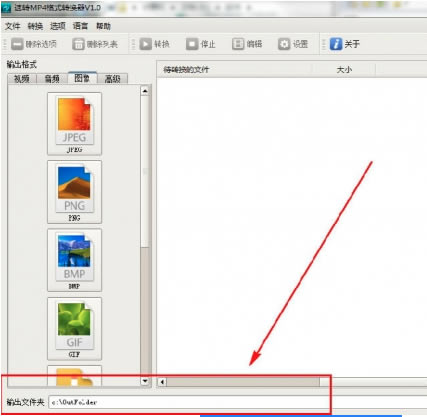The width and height of the screenshot is (427, 417).
Task: Click the Convert play icon in toolbar
Action: coord(145,44)
